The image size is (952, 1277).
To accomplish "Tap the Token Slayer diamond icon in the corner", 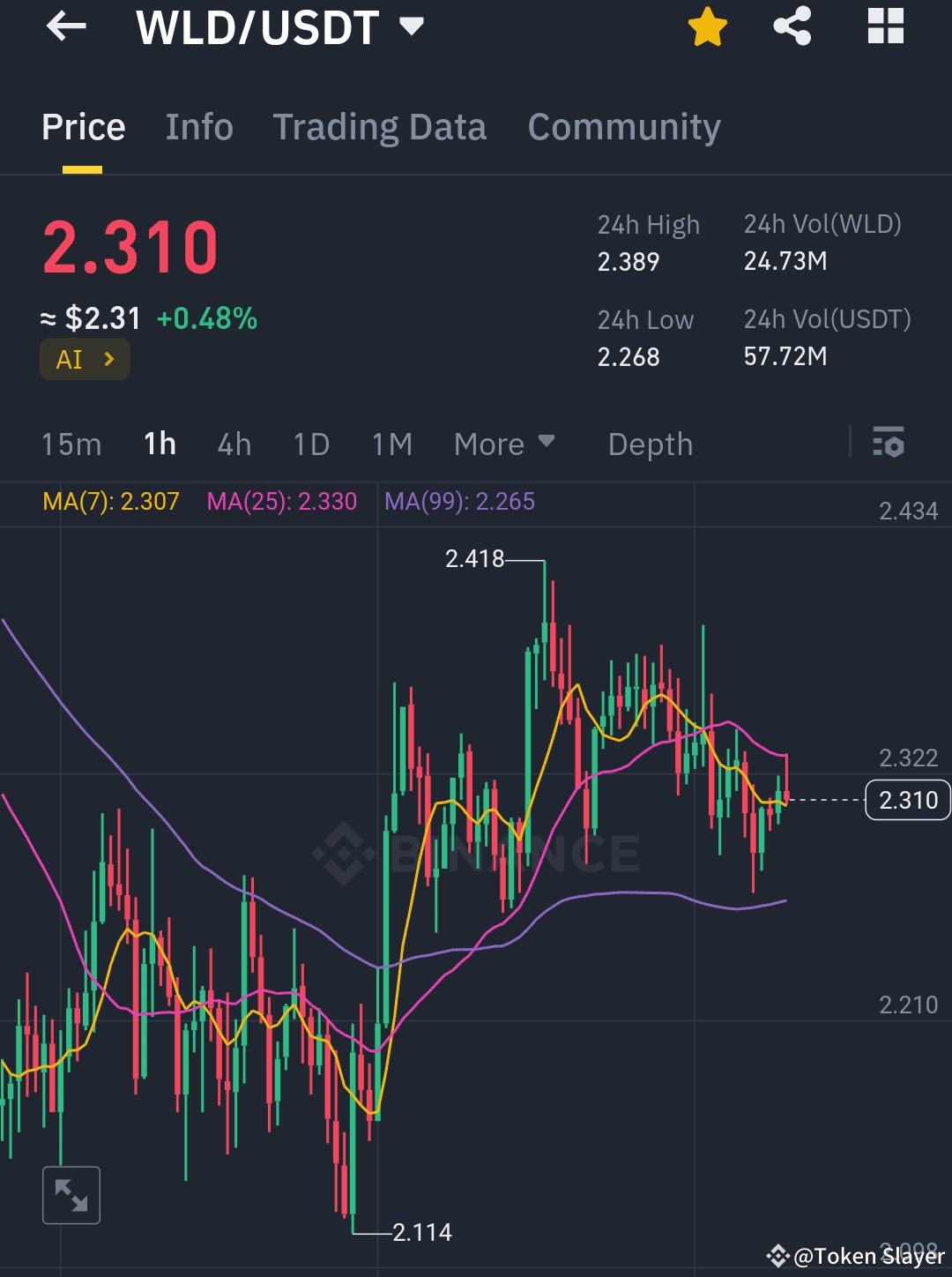I will 779,1254.
